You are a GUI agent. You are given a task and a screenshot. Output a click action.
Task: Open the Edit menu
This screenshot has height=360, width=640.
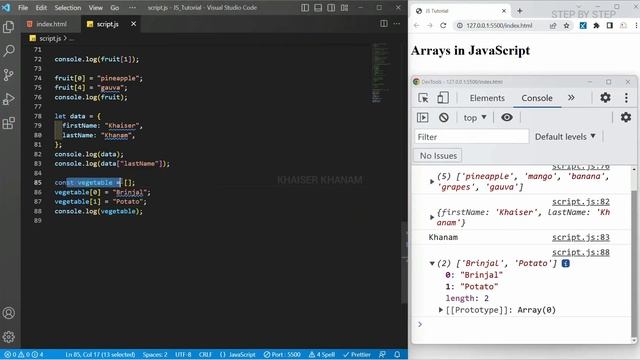click(41, 8)
